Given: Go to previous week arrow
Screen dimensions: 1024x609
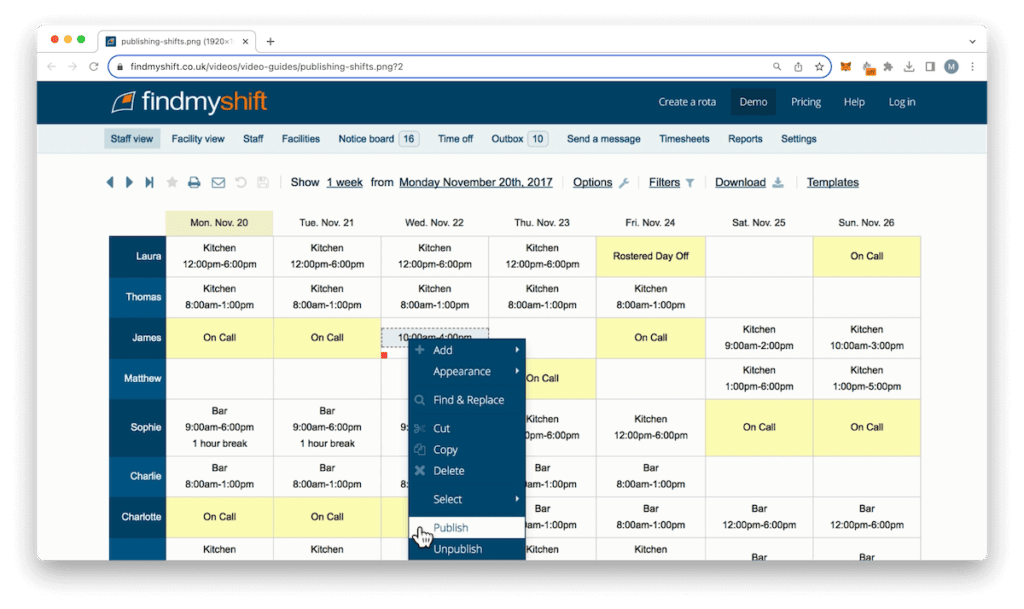Looking at the screenshot, I should coord(110,182).
